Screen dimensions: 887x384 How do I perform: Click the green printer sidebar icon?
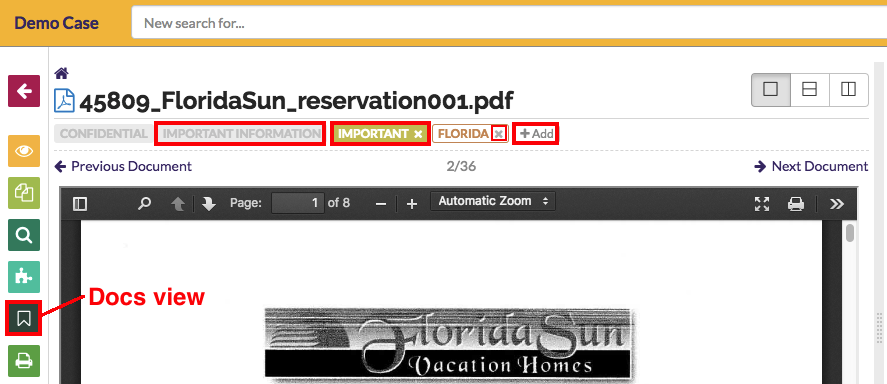[x=24, y=361]
